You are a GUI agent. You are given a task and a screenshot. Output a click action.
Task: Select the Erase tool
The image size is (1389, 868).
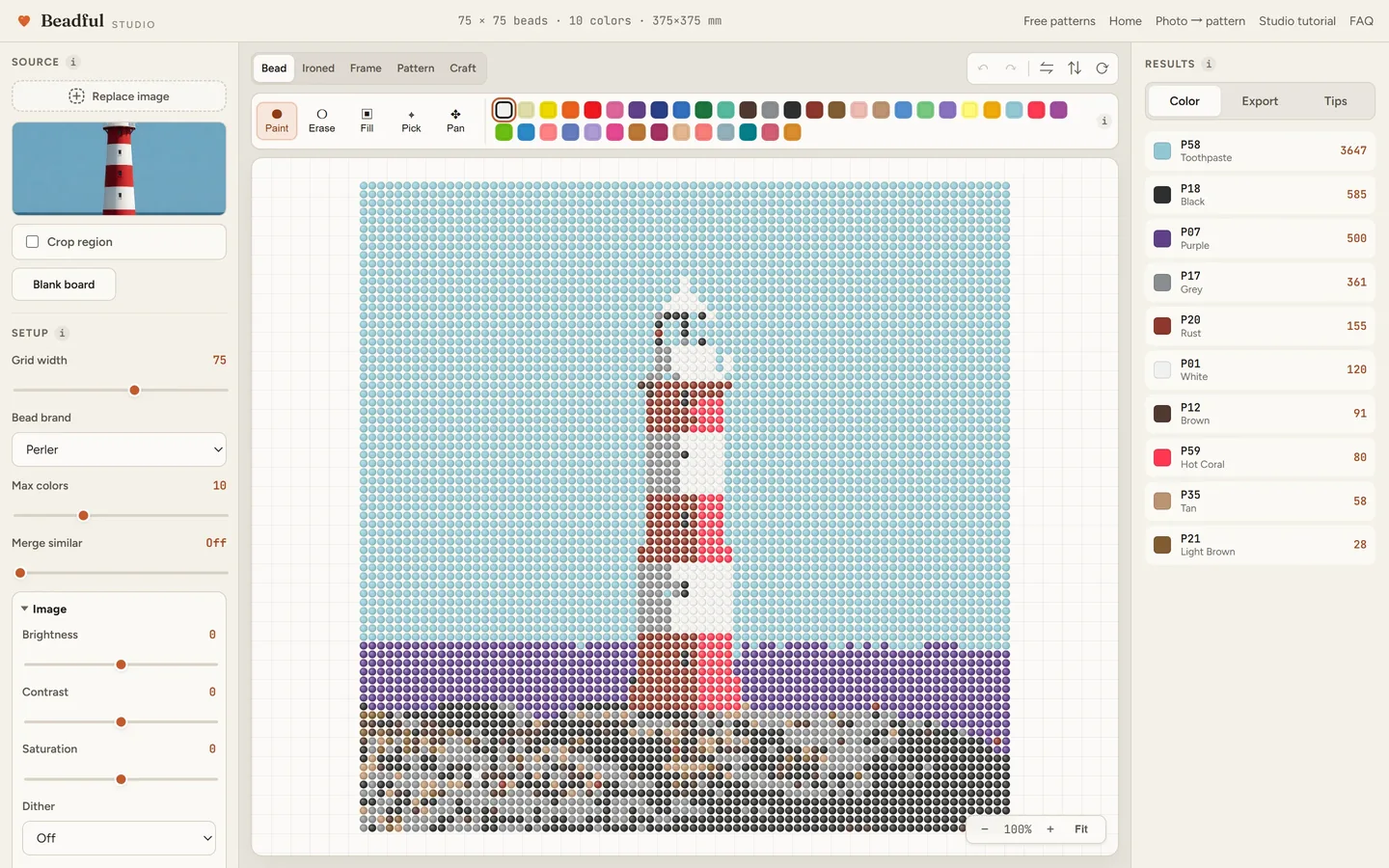coord(322,121)
